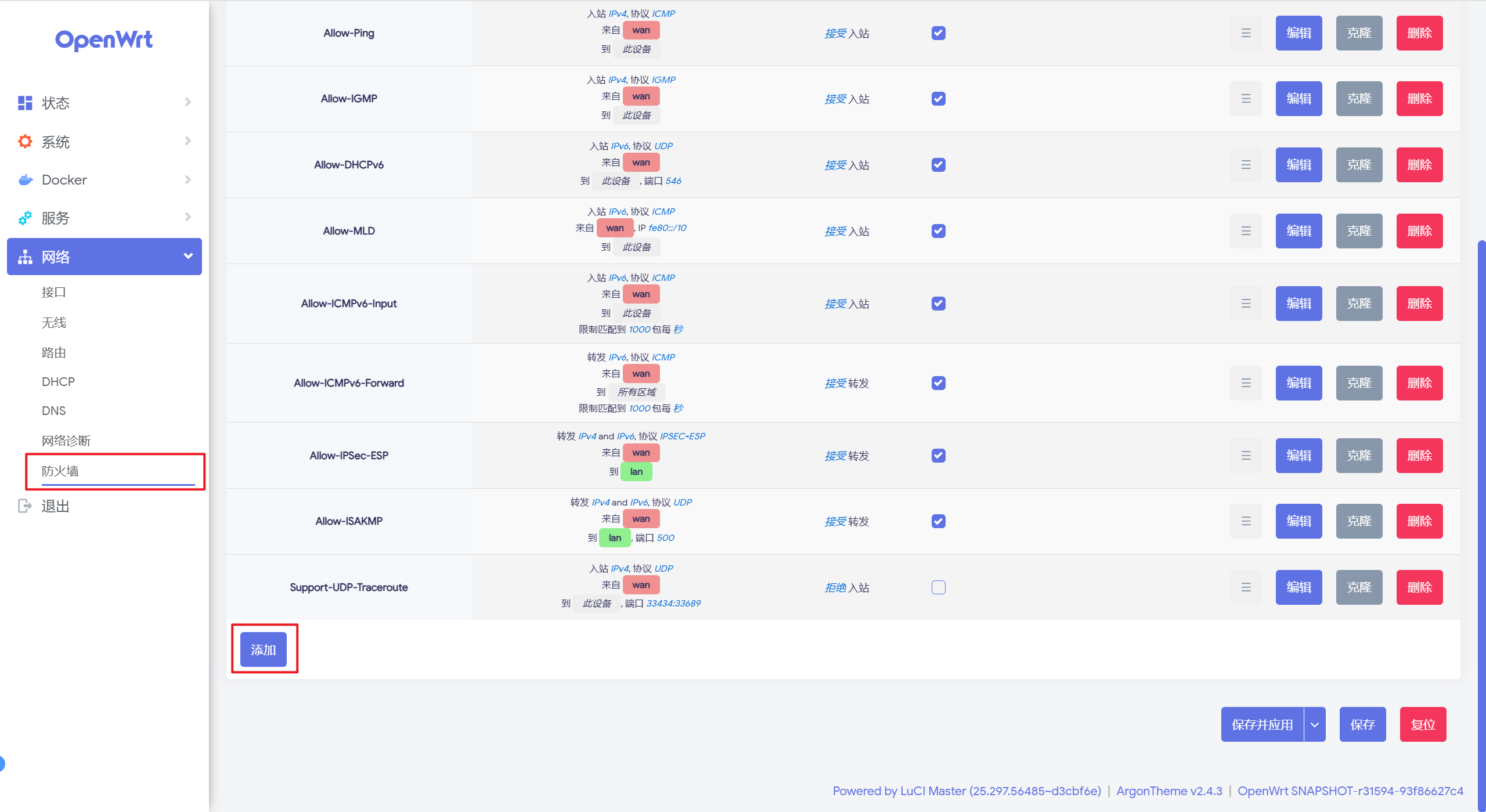Viewport: 1486px width, 812px height.
Task: Go to the Firewall menu entry
Action: [x=60, y=471]
